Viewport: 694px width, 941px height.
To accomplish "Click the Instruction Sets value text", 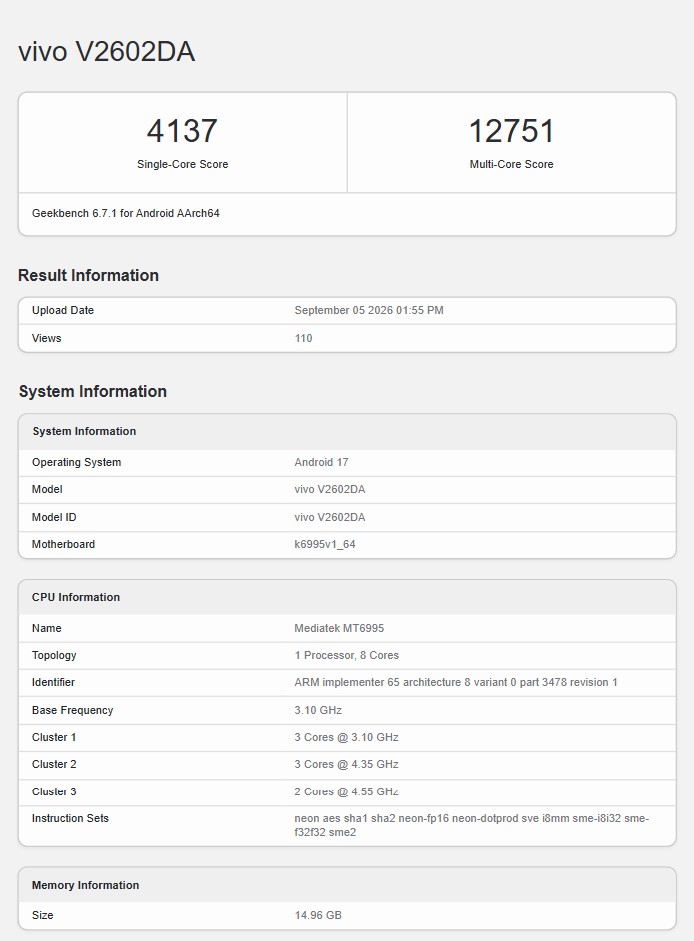I will point(471,825).
